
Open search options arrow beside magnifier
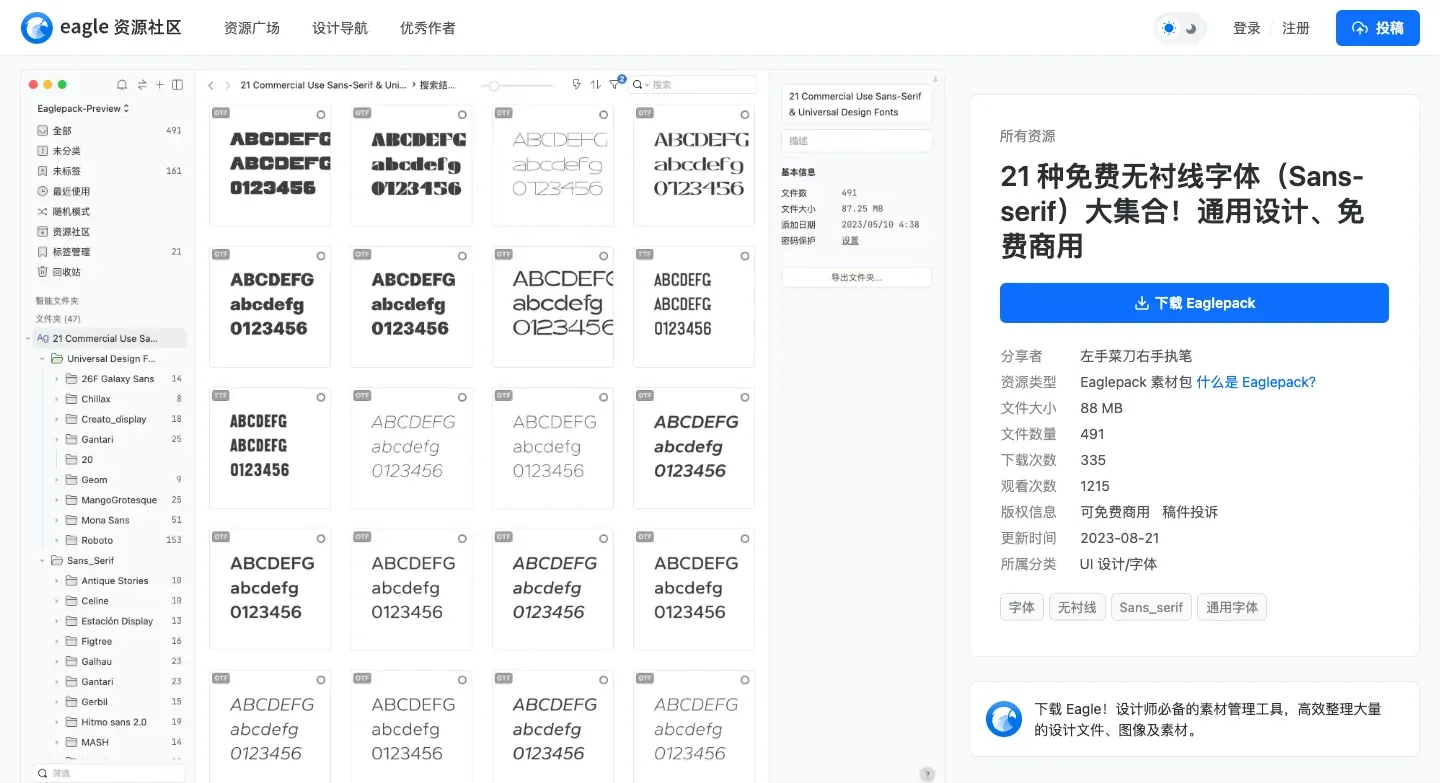click(647, 85)
